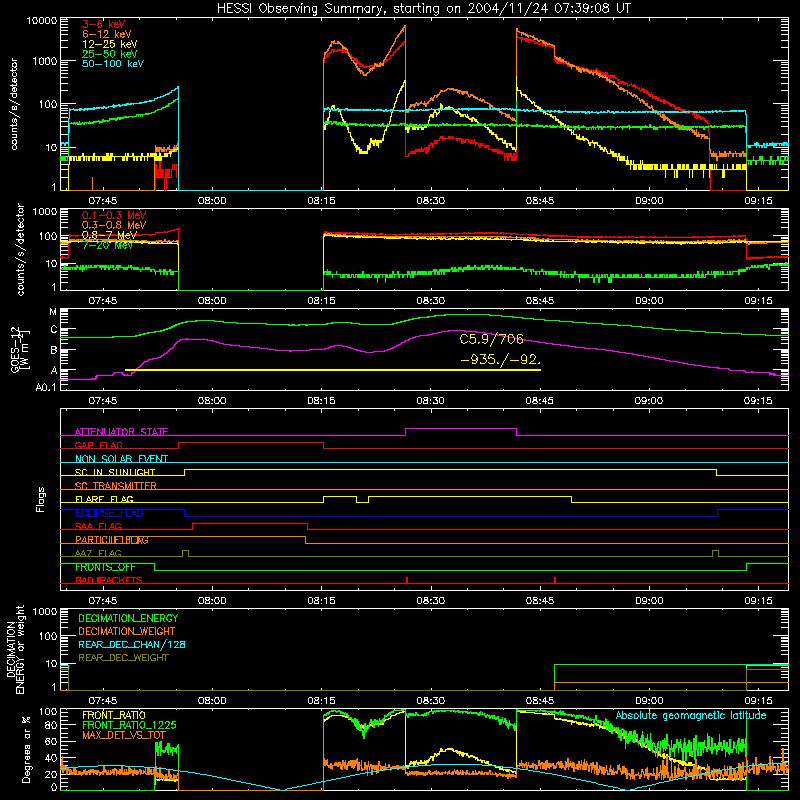Click the 08:15 time label under the top plot
Screen dimensions: 800x800
321,201
